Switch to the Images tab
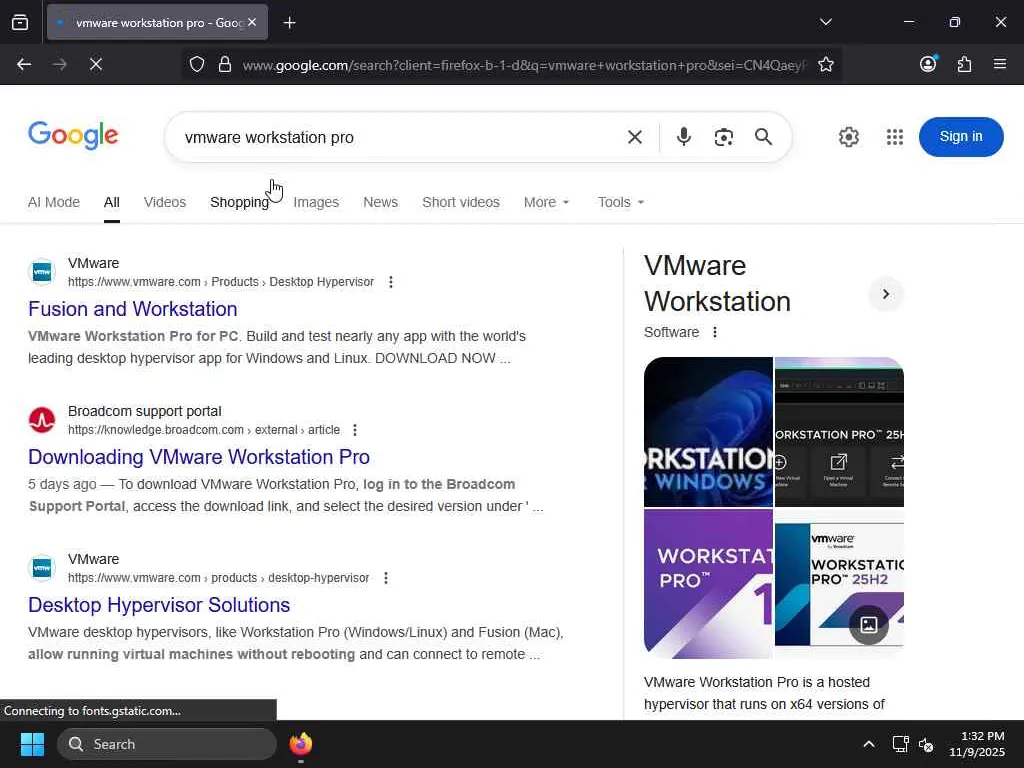This screenshot has width=1024, height=768. point(316,202)
